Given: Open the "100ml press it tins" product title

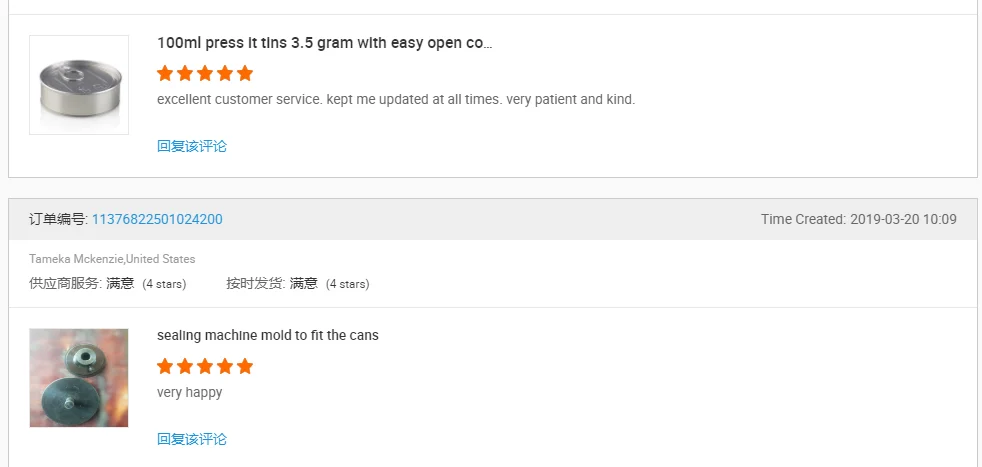Looking at the screenshot, I should pyautogui.click(x=324, y=43).
